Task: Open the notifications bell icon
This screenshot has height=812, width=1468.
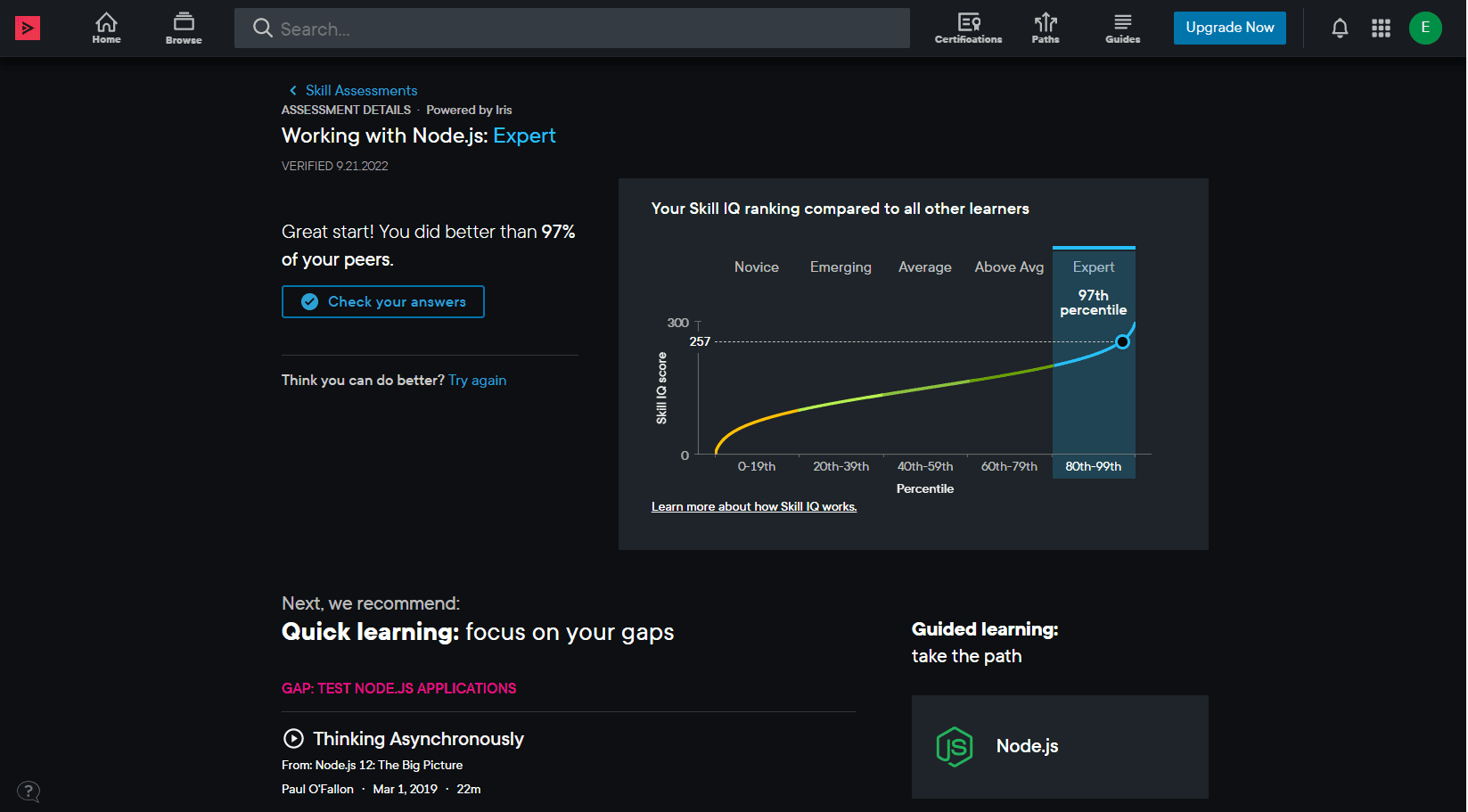Action: 1340,29
